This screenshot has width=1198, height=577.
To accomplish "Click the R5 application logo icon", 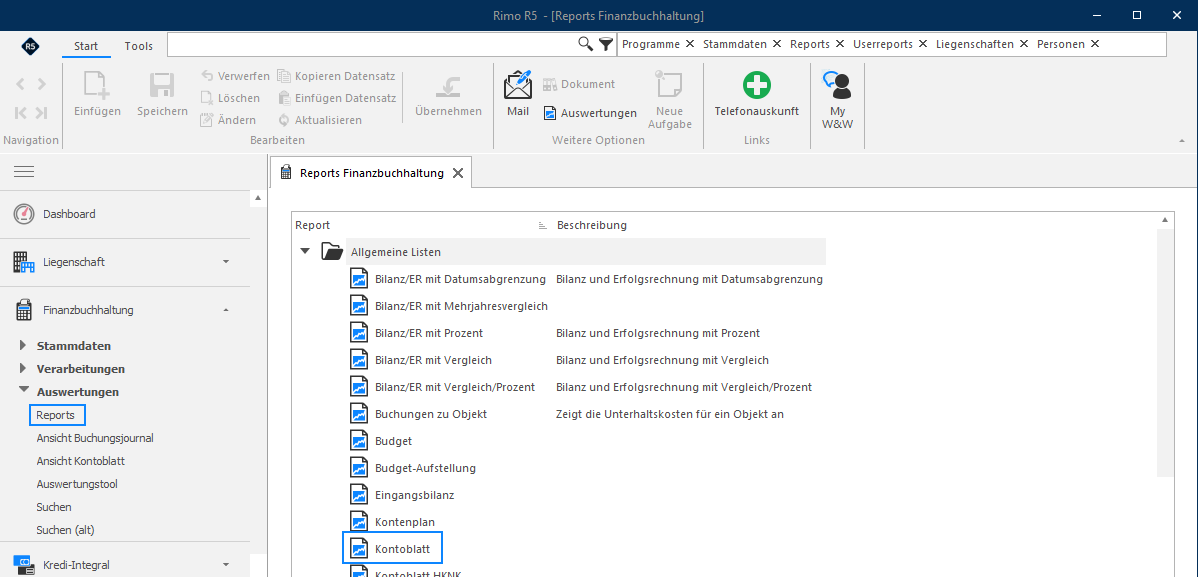I will [x=31, y=46].
